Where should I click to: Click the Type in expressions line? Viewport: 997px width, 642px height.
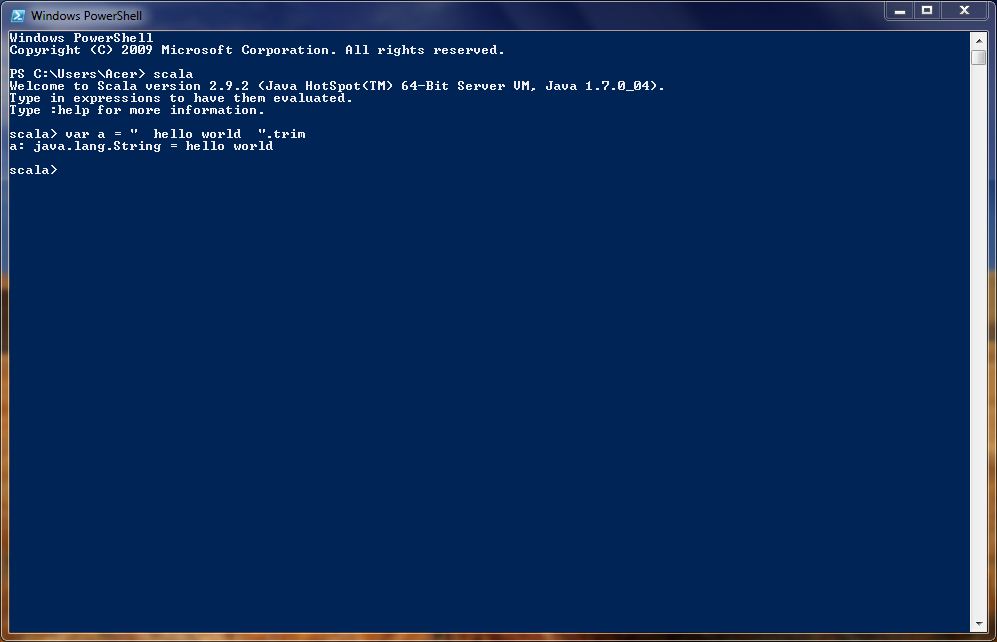click(x=181, y=98)
